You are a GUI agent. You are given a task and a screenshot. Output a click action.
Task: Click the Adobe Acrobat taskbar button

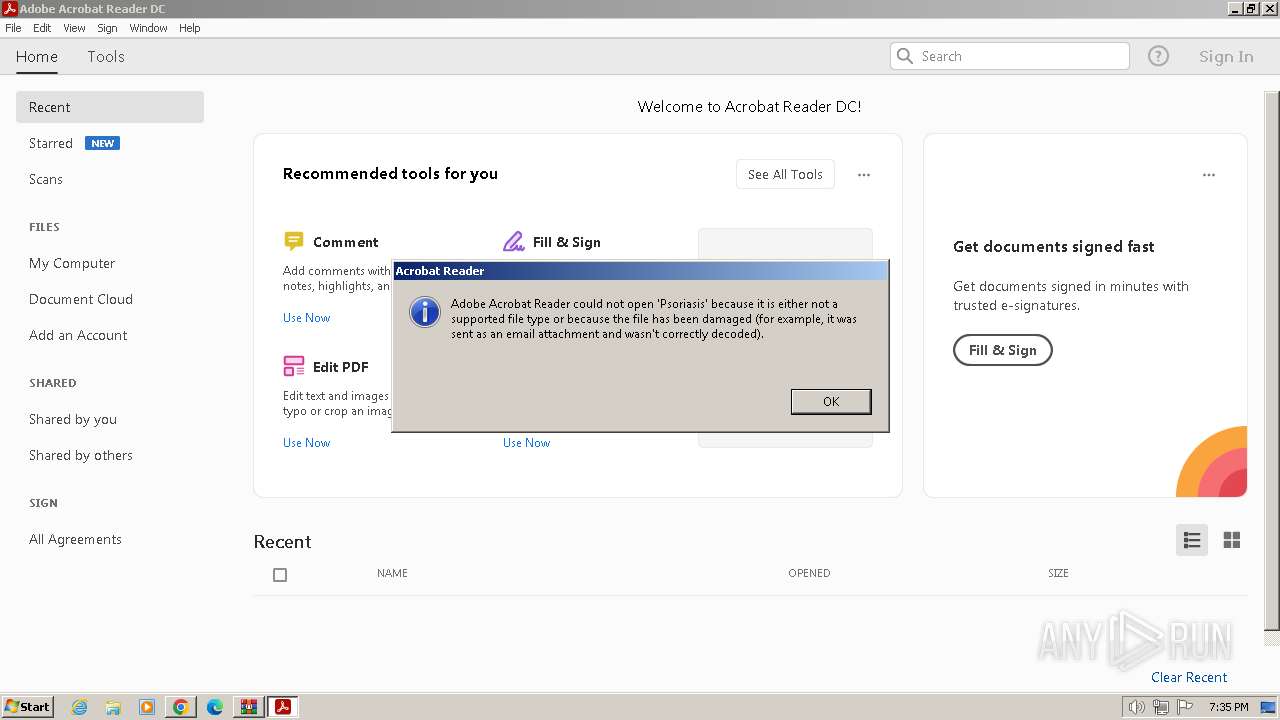pyautogui.click(x=283, y=707)
